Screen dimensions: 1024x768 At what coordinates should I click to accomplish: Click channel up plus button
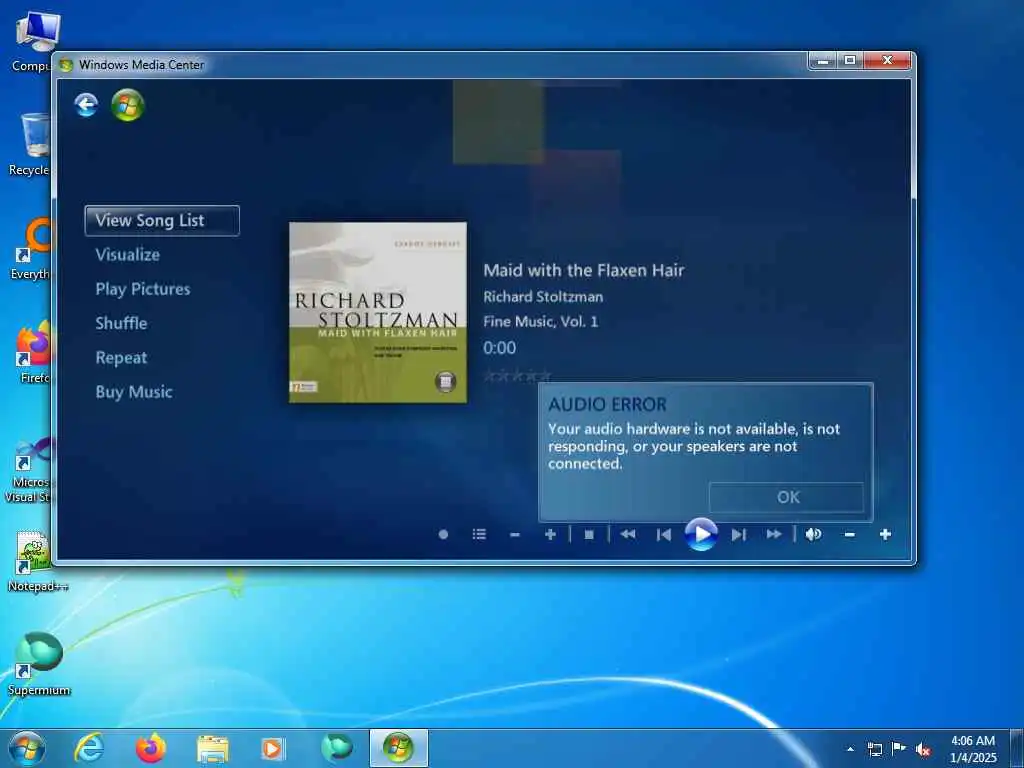pyautogui.click(x=551, y=534)
